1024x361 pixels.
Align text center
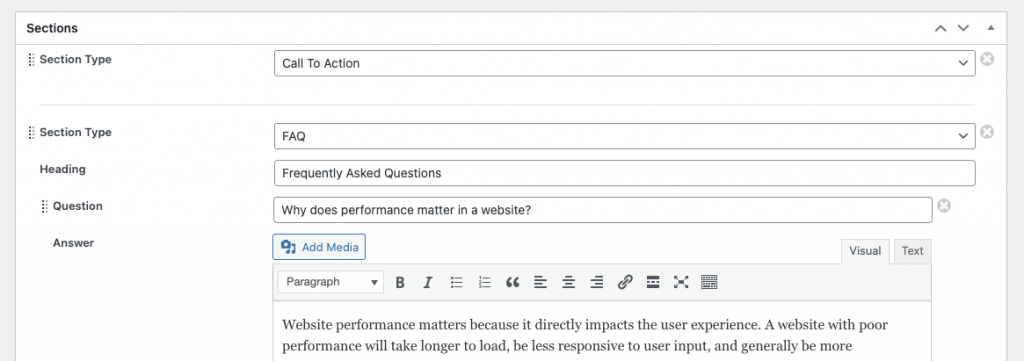click(x=569, y=282)
